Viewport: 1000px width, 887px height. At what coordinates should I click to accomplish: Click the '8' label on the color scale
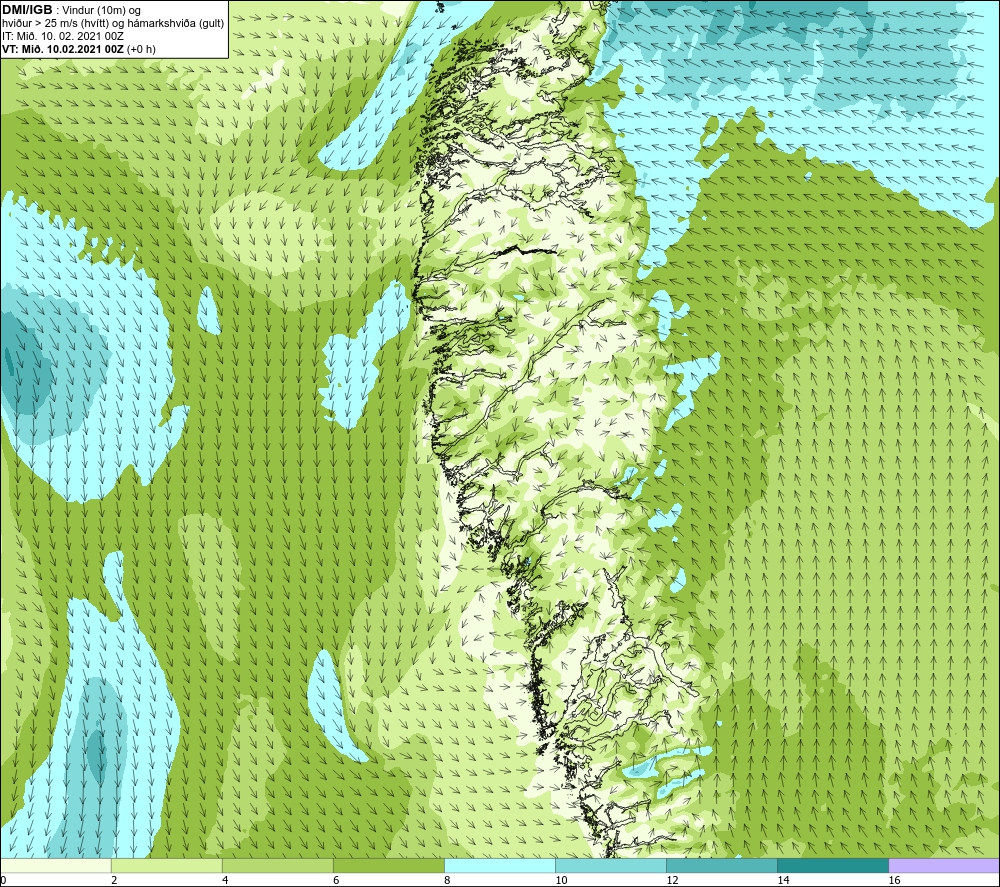click(x=447, y=880)
